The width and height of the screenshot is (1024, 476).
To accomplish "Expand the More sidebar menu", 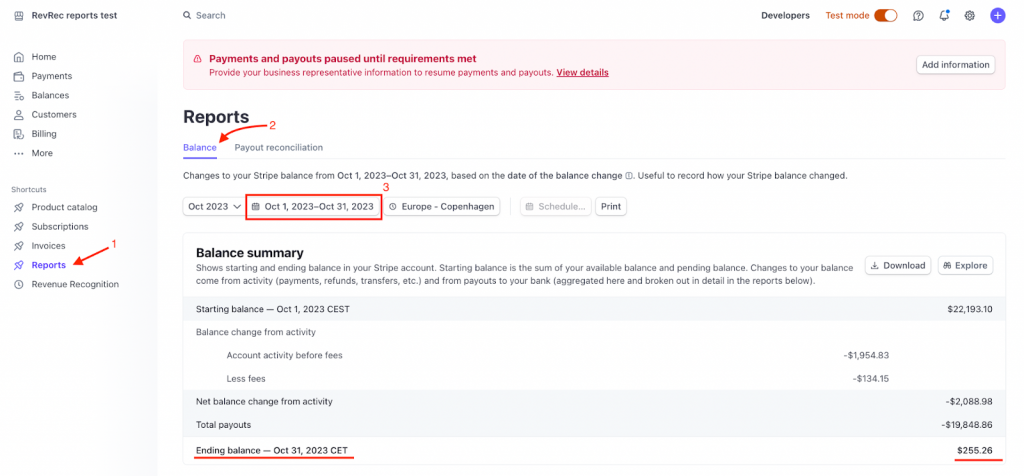I will click(x=41, y=153).
